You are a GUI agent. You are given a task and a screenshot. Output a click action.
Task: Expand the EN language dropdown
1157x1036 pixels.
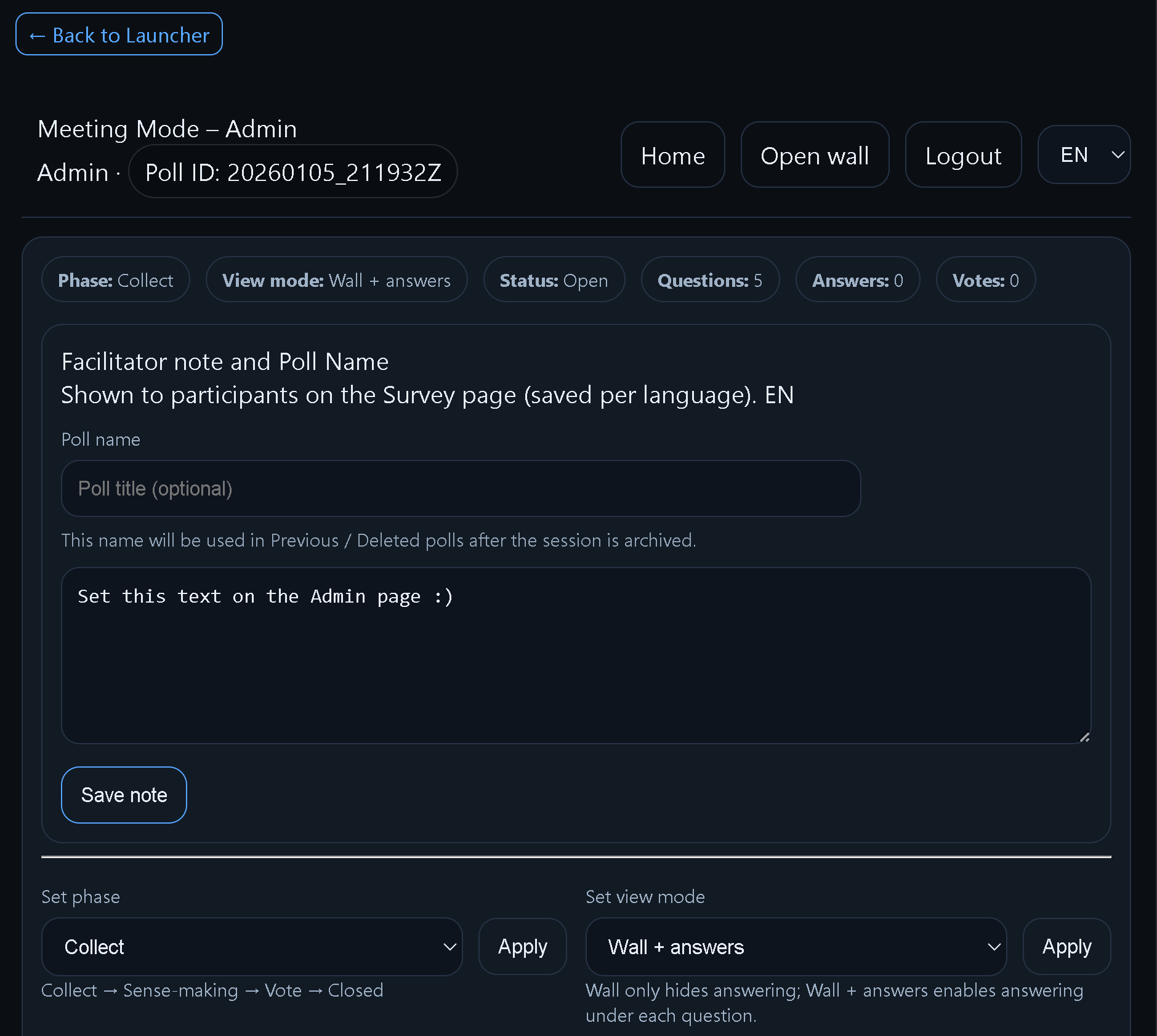point(1083,155)
